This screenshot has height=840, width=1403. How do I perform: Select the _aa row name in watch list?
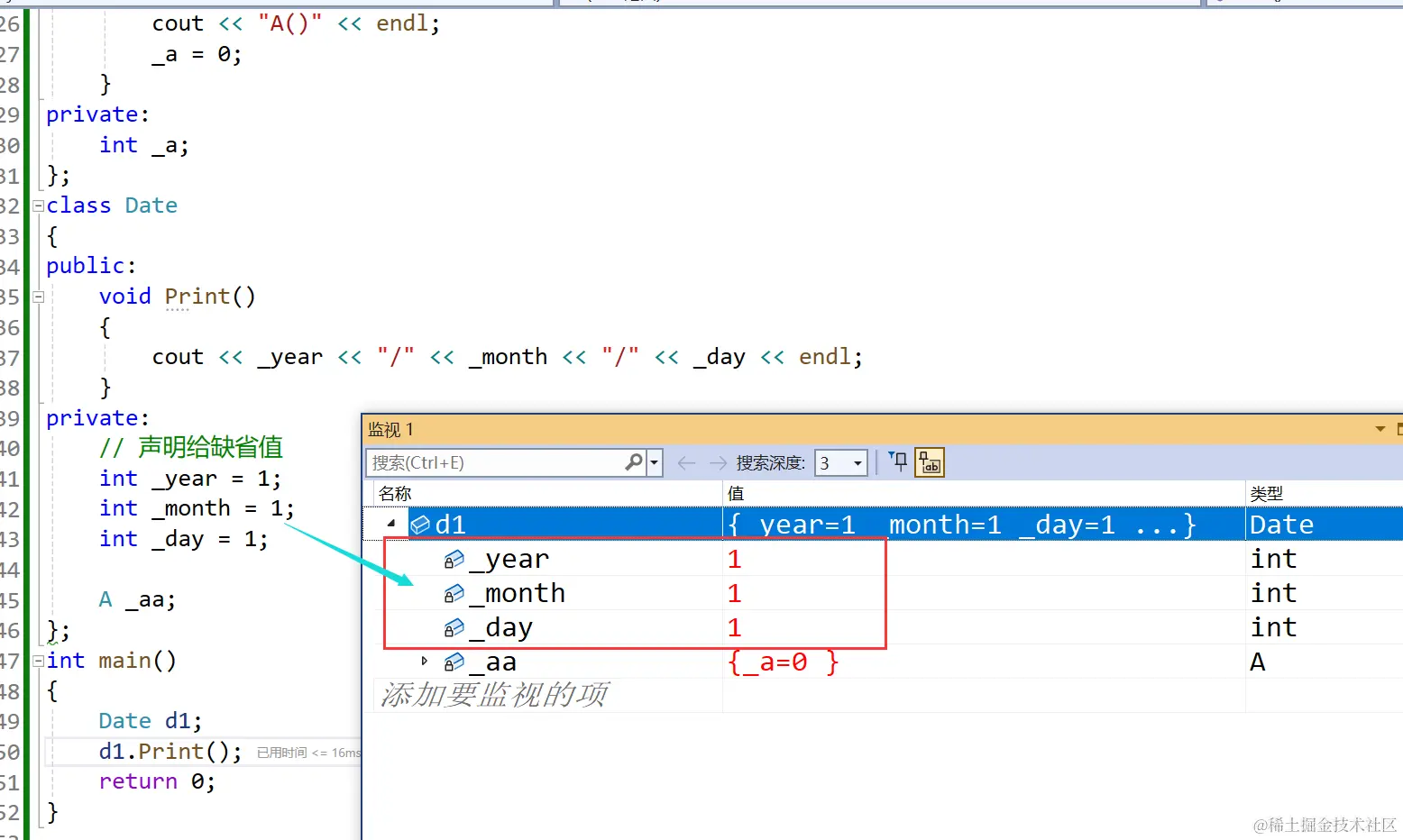pyautogui.click(x=492, y=662)
